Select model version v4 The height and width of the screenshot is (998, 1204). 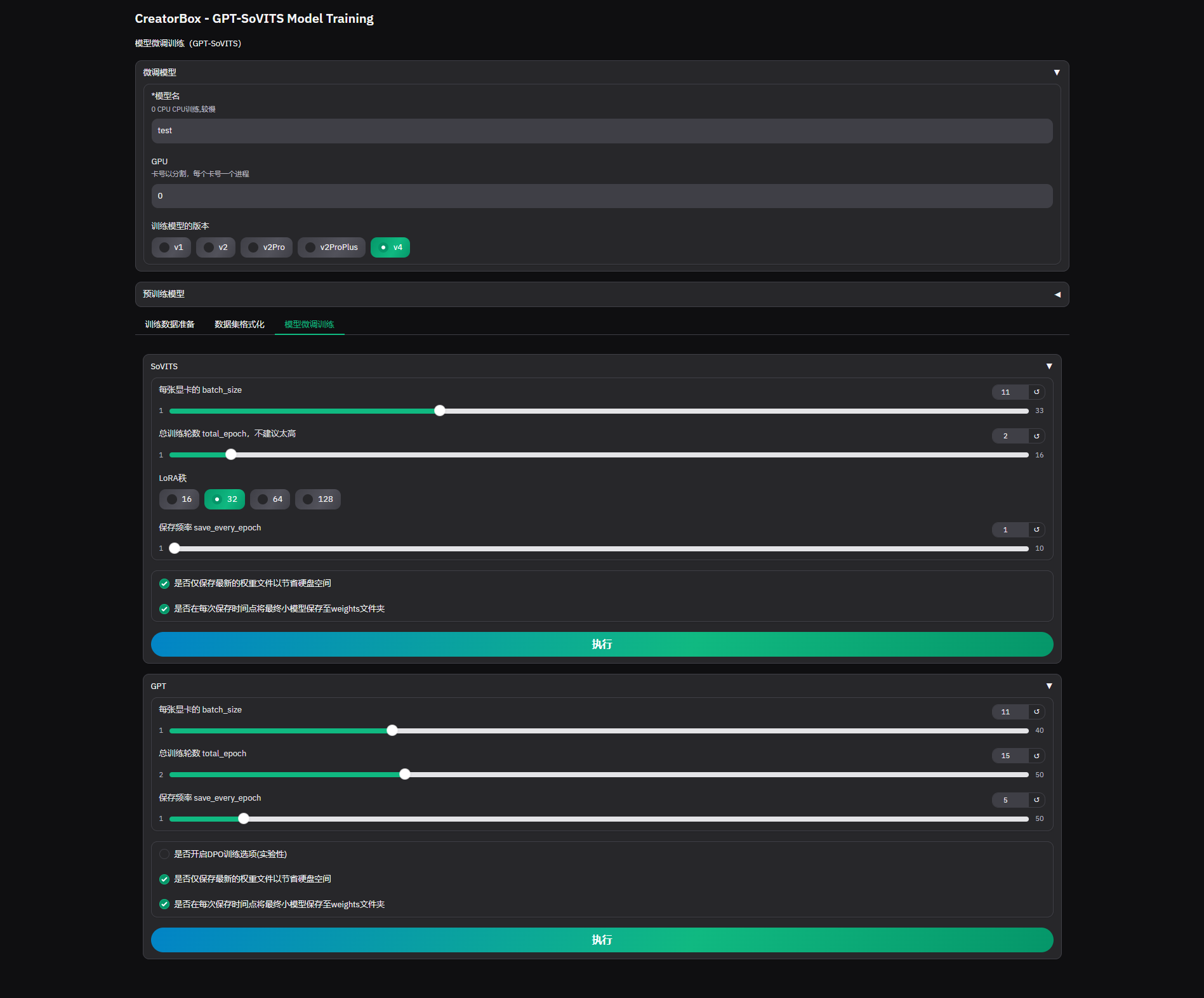coord(390,247)
